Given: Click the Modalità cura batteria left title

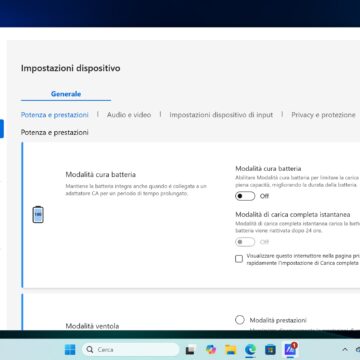Looking at the screenshot, I should click(x=101, y=174).
